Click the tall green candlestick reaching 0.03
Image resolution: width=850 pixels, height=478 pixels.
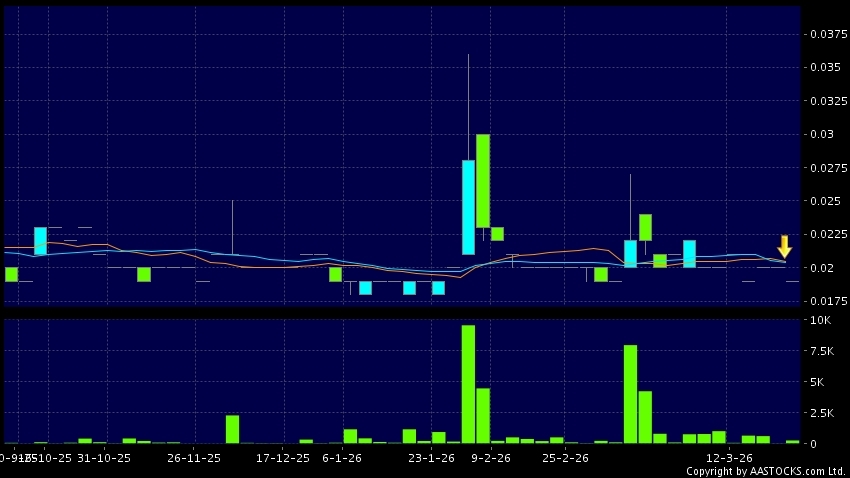[x=483, y=180]
